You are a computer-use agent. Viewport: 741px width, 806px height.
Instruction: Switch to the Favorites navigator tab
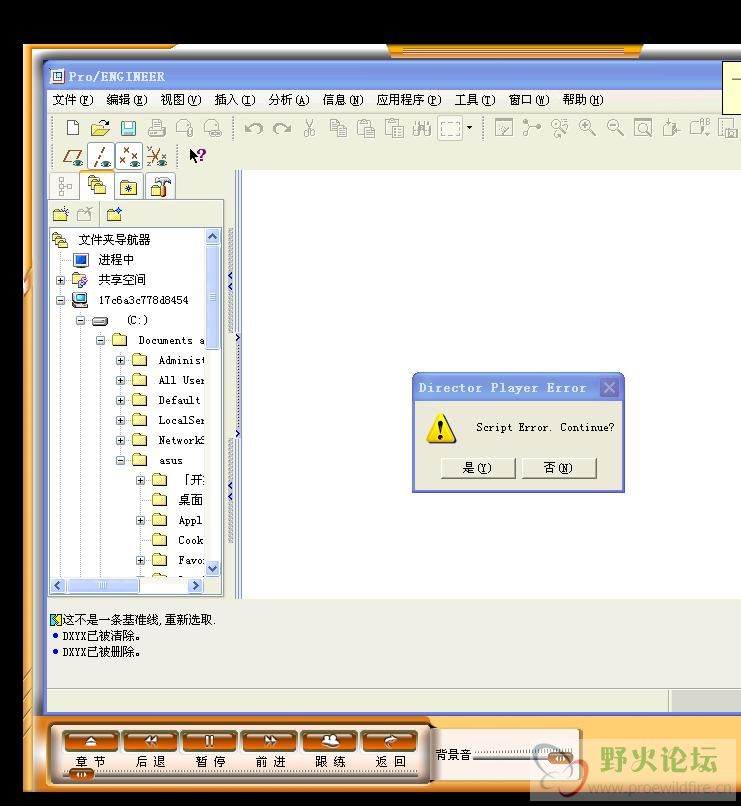128,187
